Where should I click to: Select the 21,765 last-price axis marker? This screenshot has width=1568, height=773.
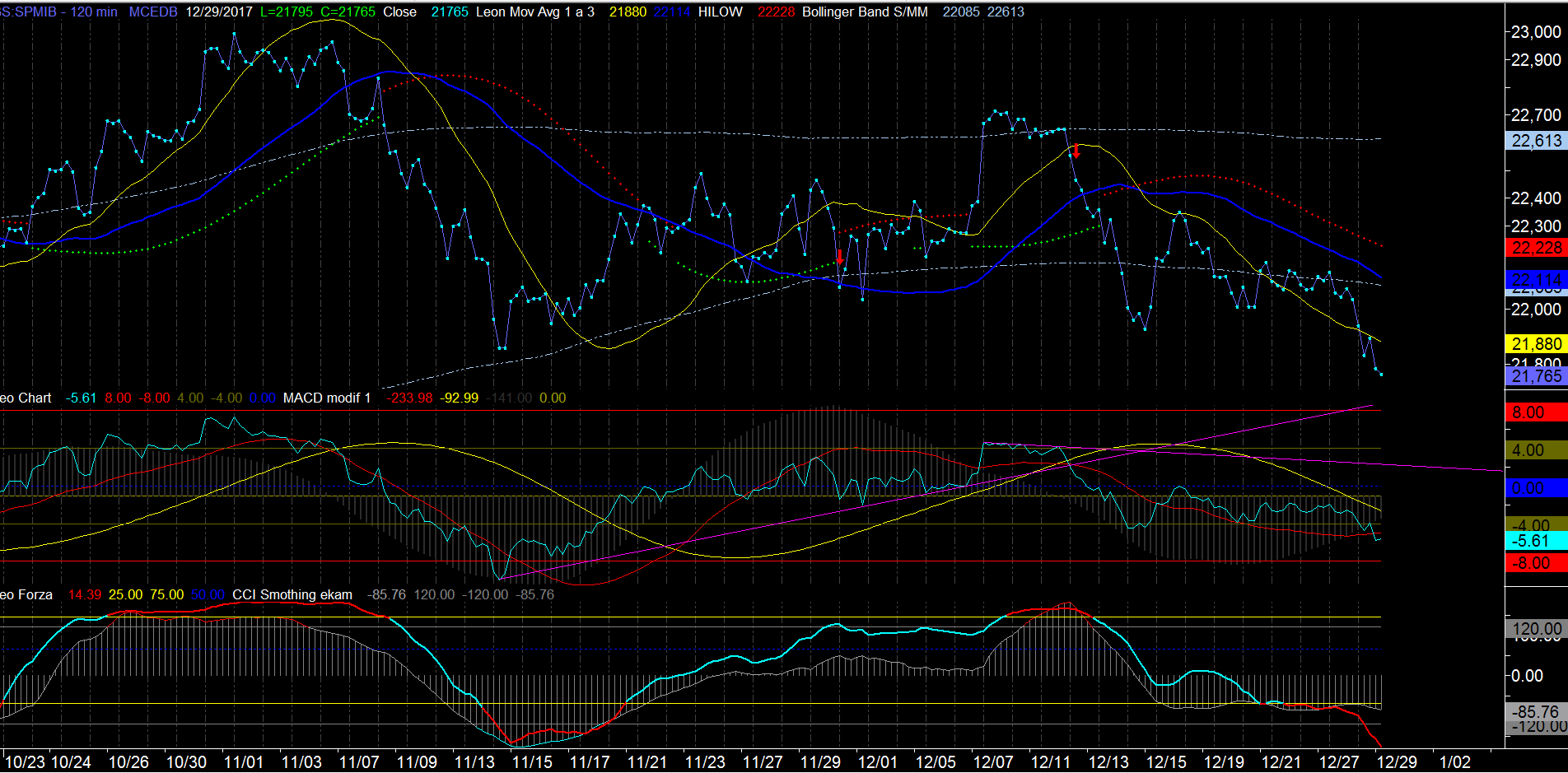point(1536,376)
